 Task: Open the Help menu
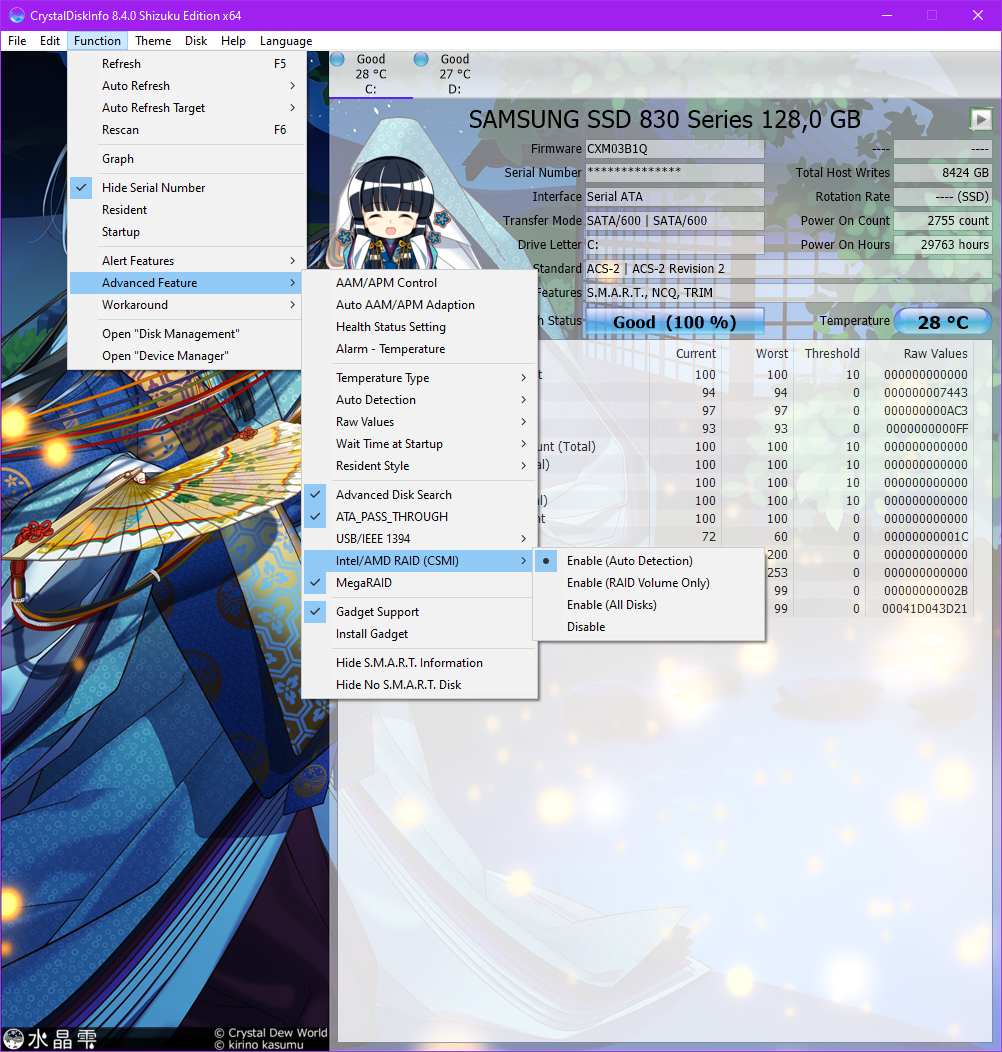tap(233, 41)
